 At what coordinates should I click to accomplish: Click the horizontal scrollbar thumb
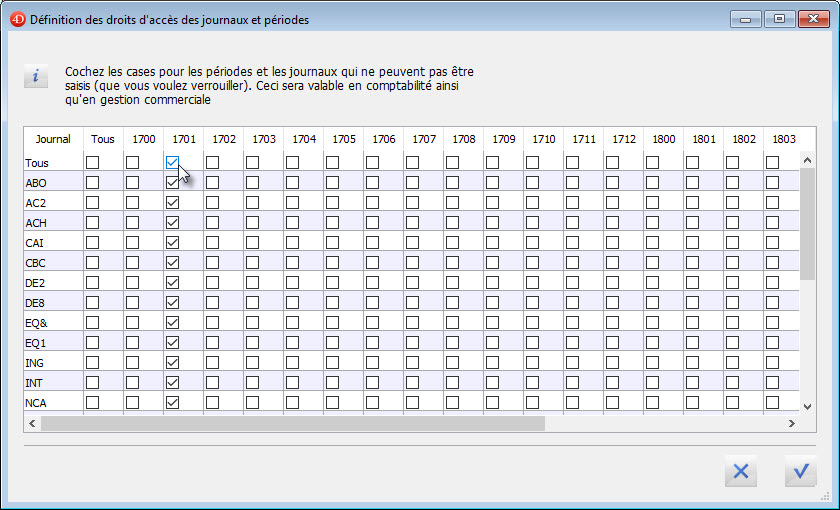tap(292, 424)
